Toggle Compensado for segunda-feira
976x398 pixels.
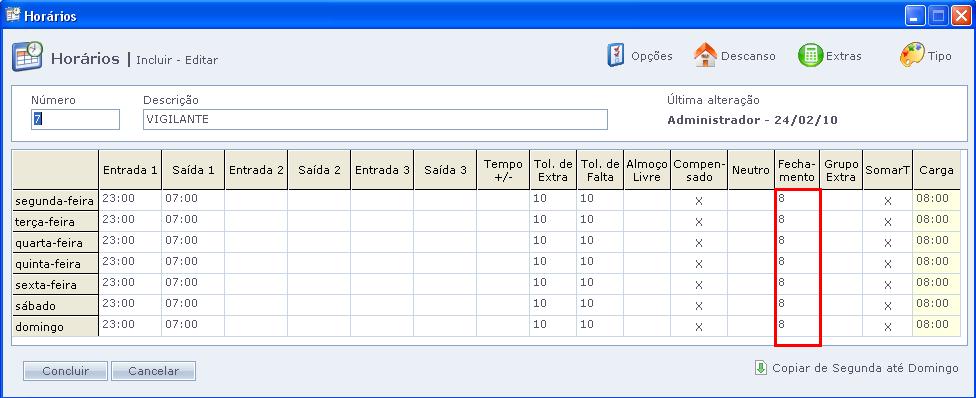(698, 201)
